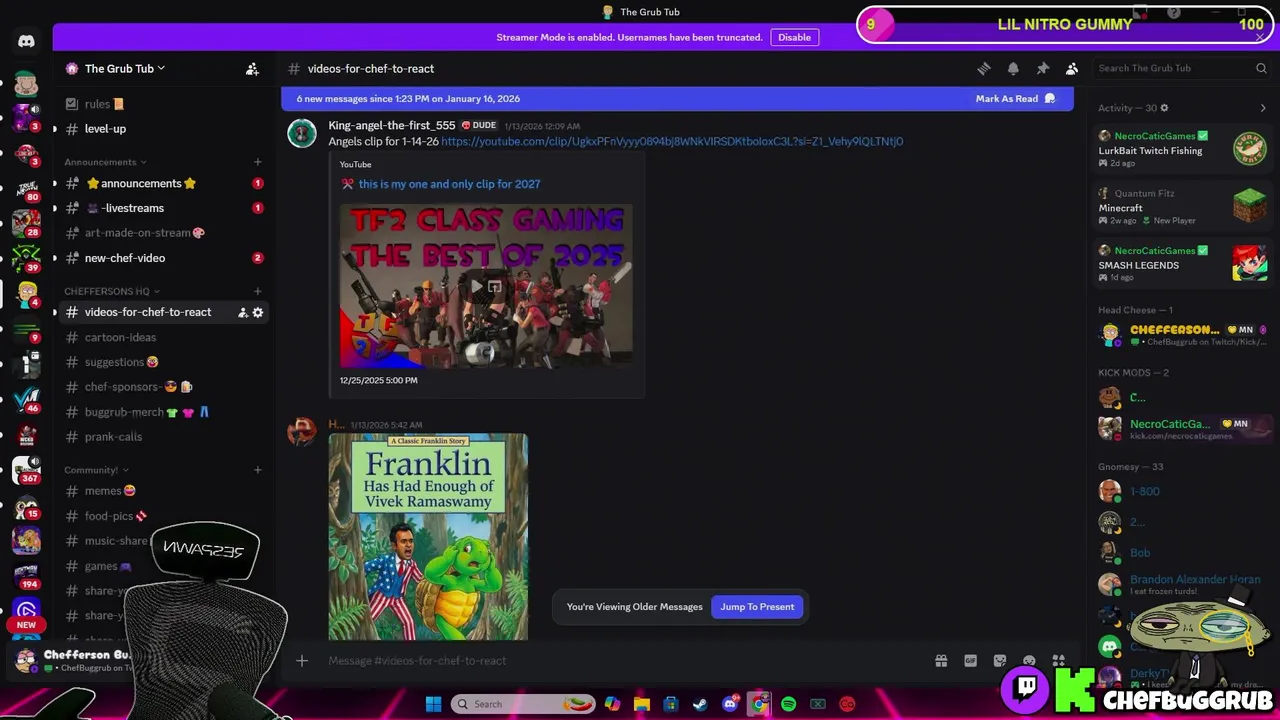
Task: Collapse the Community category
Action: tap(96, 470)
